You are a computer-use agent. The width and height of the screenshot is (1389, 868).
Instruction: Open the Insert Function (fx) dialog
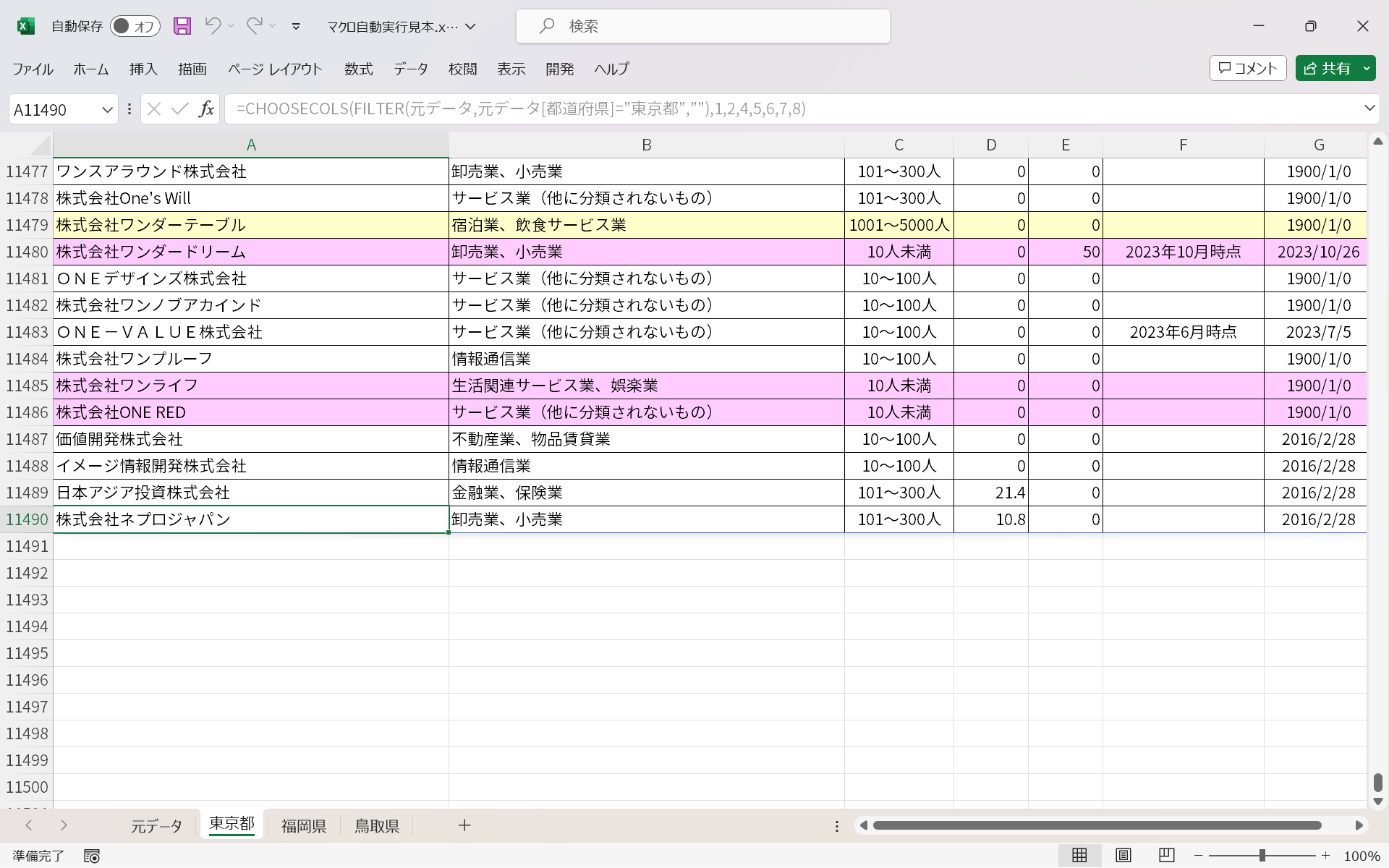[206, 109]
